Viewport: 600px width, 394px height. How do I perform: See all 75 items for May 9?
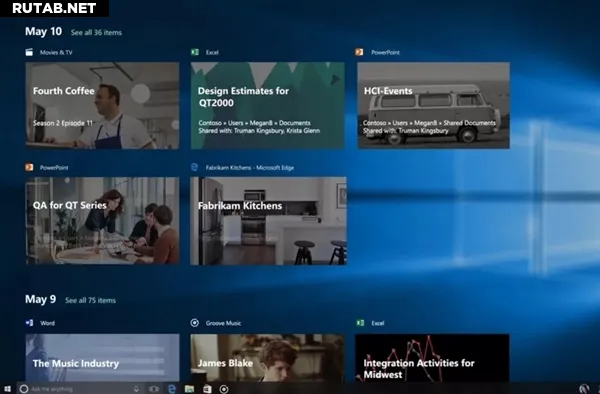[x=90, y=300]
